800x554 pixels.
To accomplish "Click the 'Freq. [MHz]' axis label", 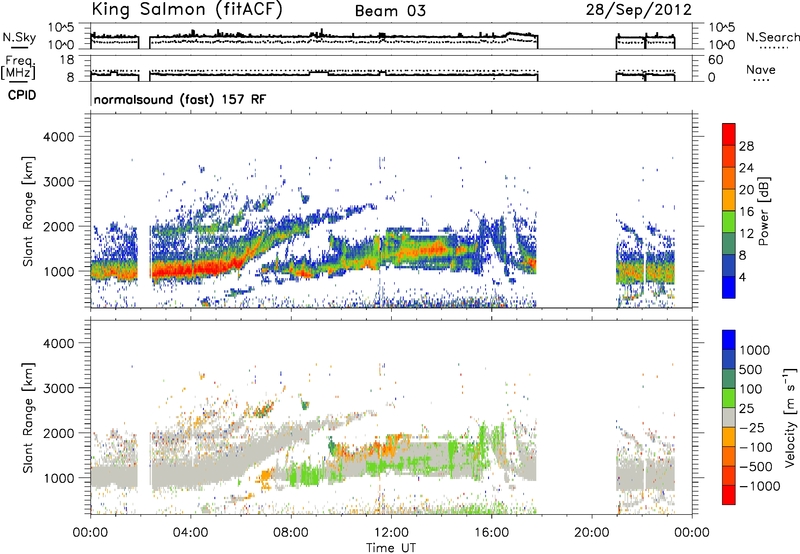I will pos(19,67).
